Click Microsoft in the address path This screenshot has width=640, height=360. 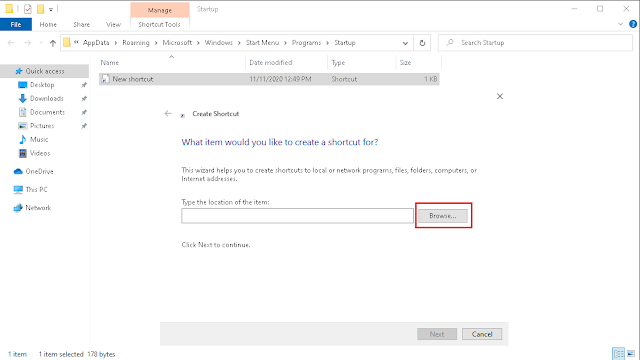(177, 42)
